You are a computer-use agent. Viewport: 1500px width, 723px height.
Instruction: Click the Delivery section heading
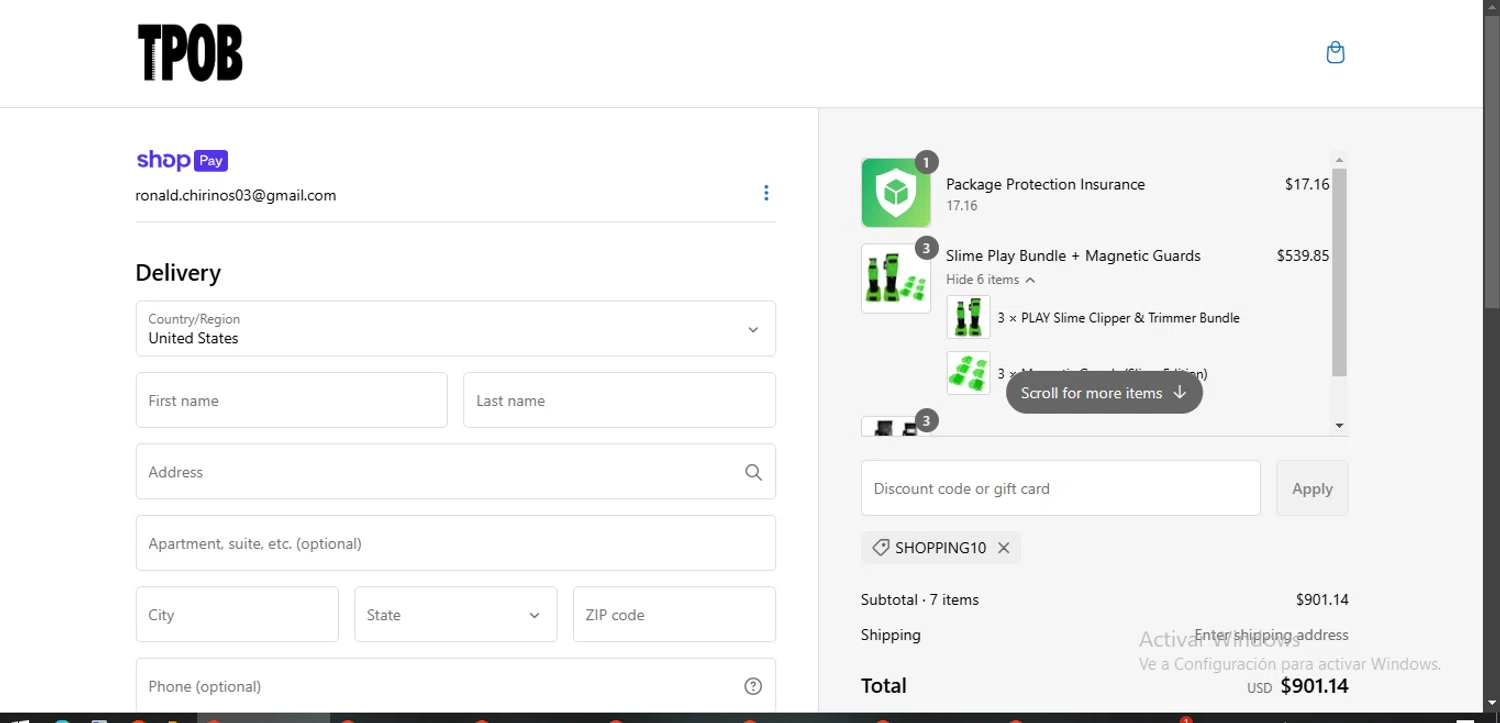click(178, 273)
